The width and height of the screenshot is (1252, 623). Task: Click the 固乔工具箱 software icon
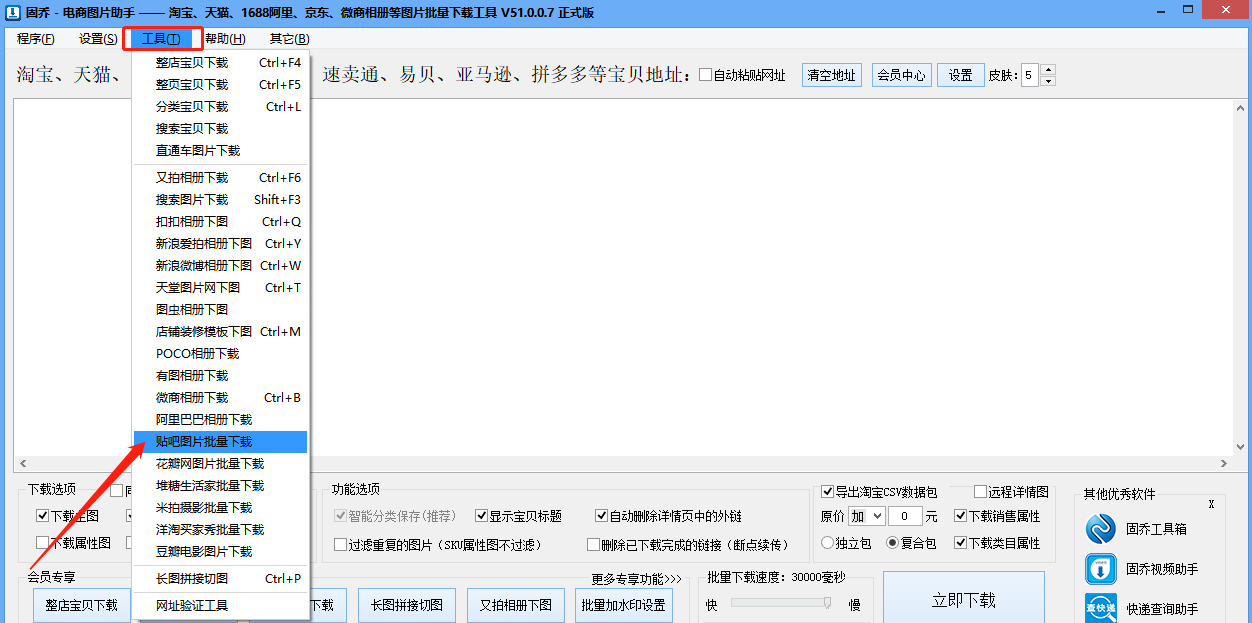tap(1101, 528)
